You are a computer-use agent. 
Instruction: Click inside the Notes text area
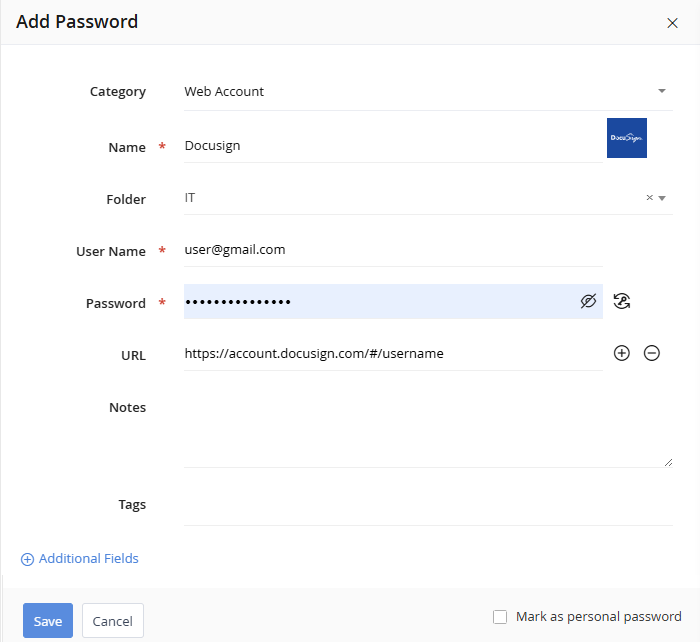coord(427,430)
